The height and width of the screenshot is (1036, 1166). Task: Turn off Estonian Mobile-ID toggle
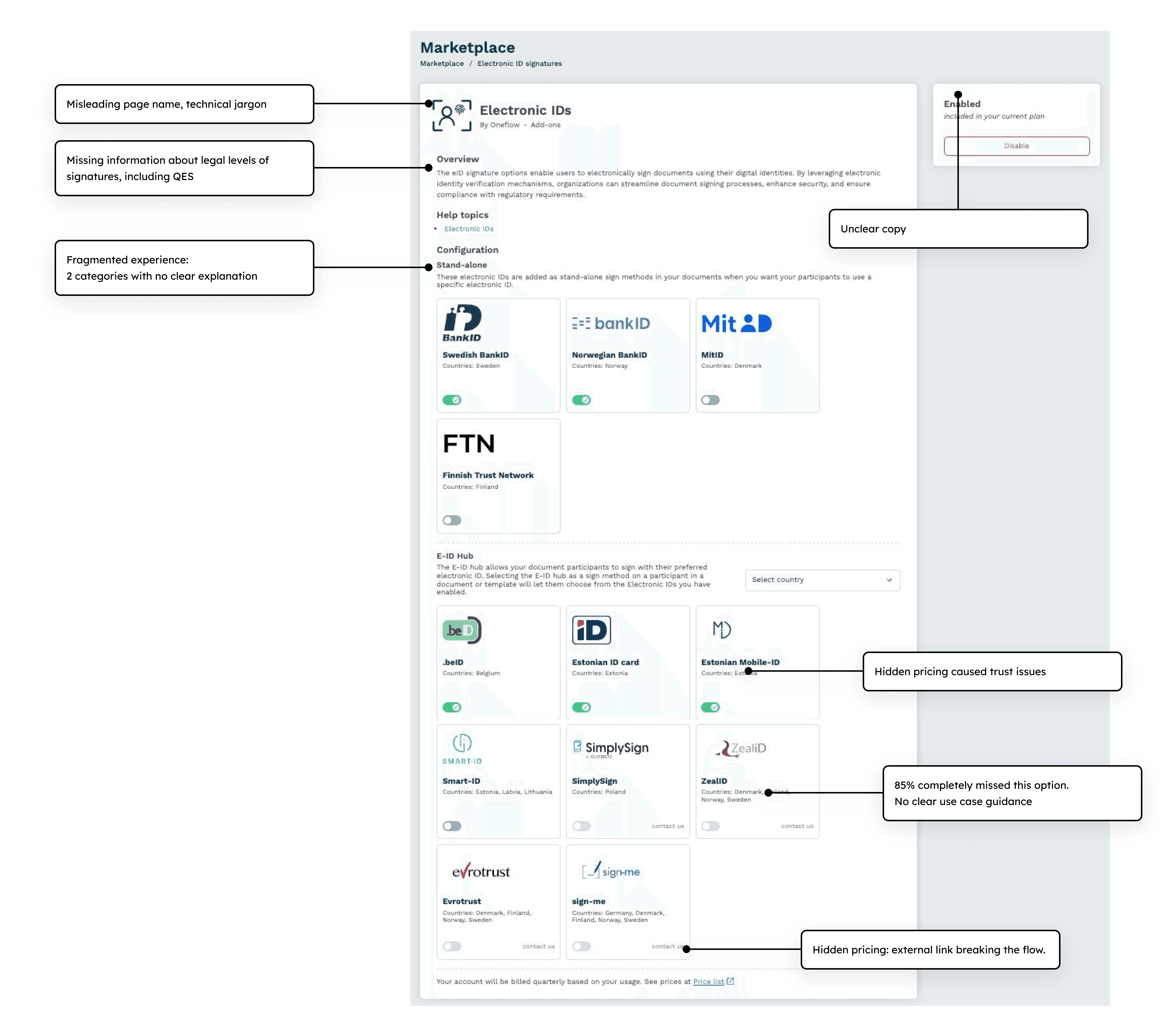point(710,707)
